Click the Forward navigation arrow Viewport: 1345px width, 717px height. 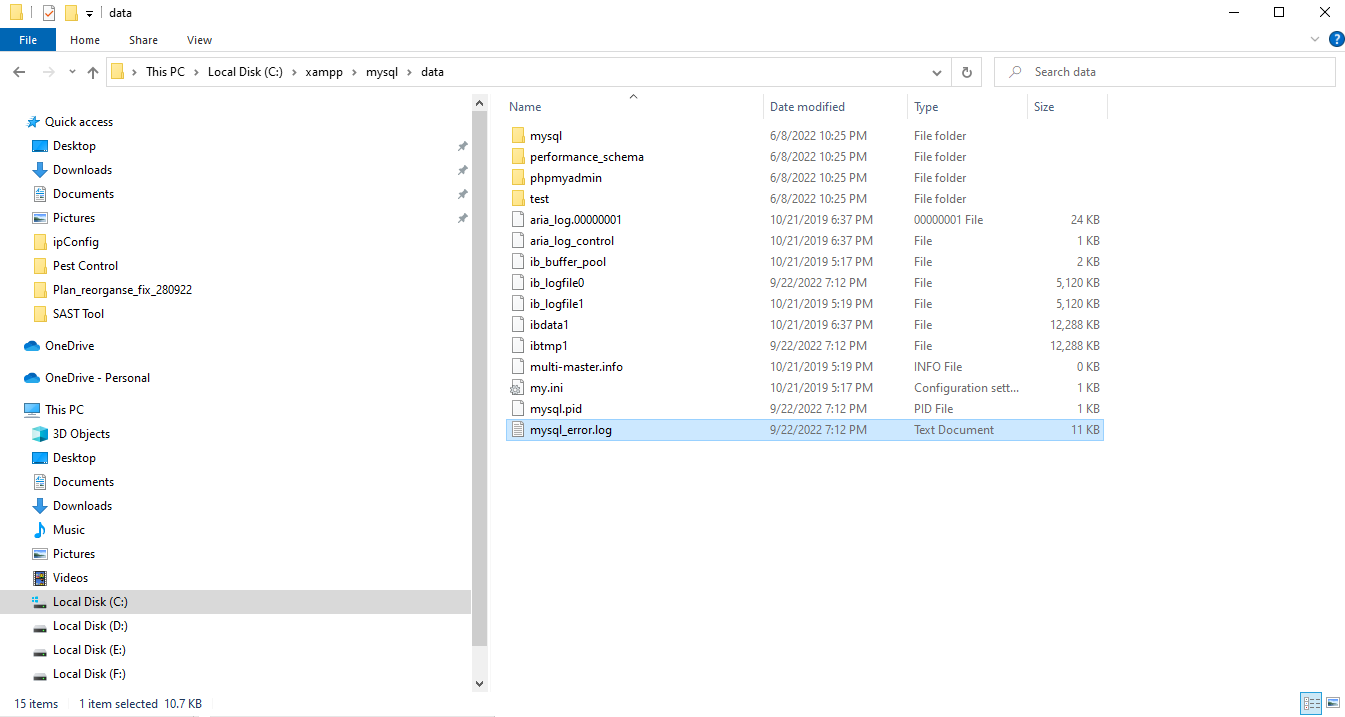(x=46, y=71)
